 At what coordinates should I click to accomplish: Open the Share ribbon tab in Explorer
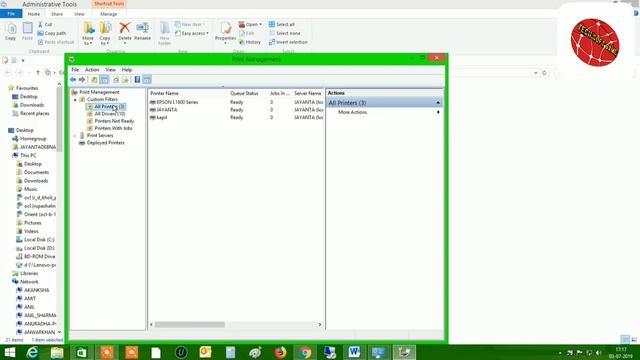[57, 14]
